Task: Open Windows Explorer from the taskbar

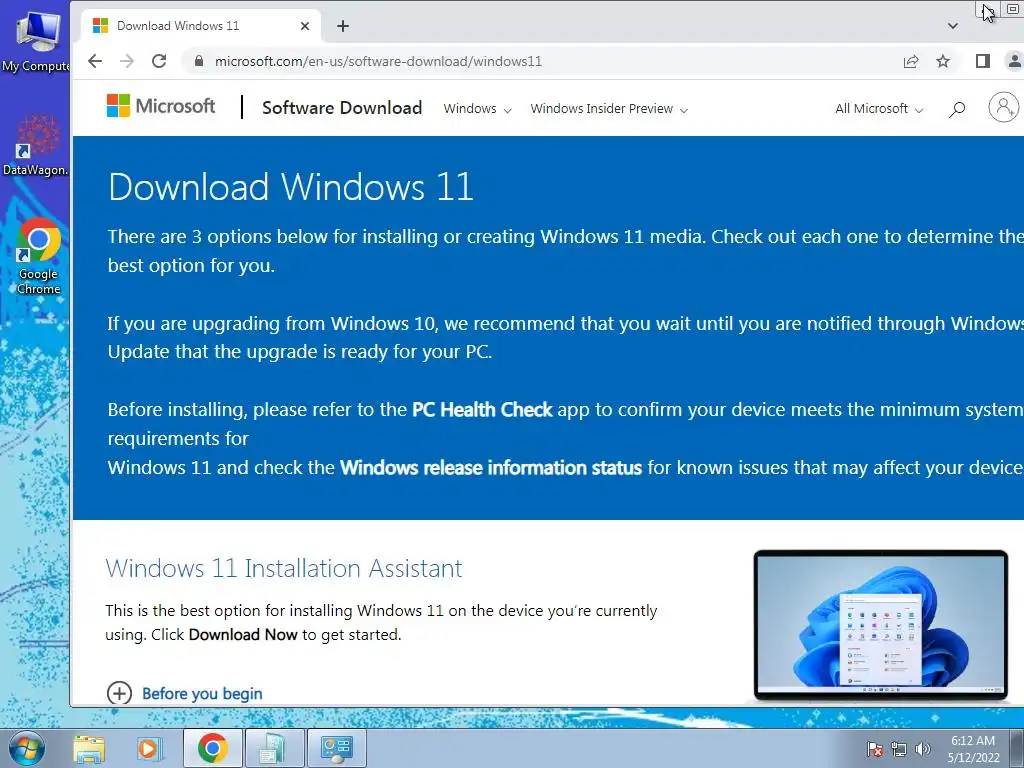Action: click(x=89, y=748)
